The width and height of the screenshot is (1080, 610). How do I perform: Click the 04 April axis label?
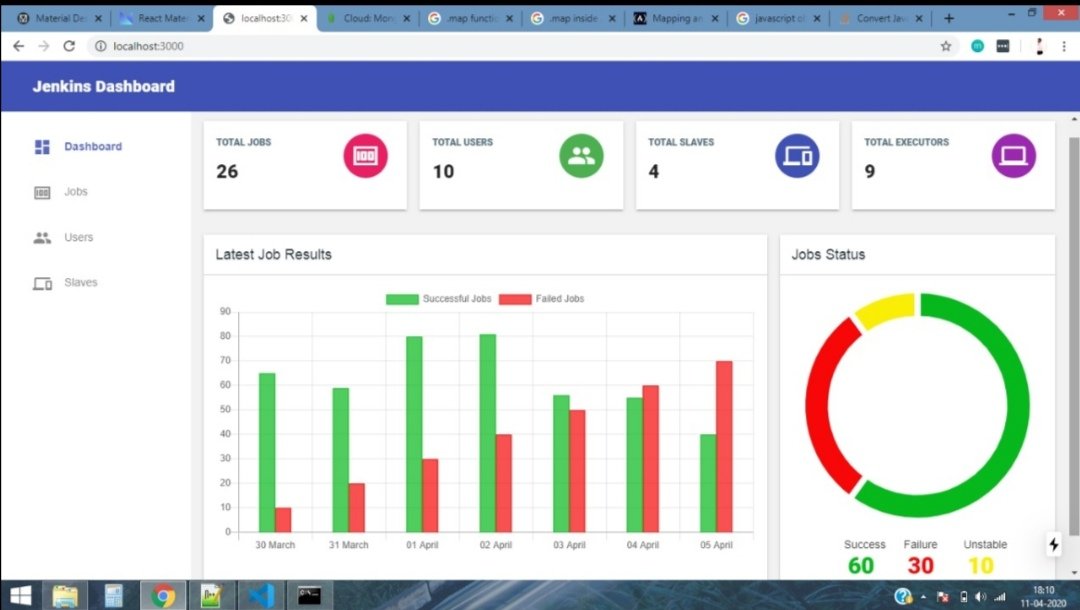(643, 545)
